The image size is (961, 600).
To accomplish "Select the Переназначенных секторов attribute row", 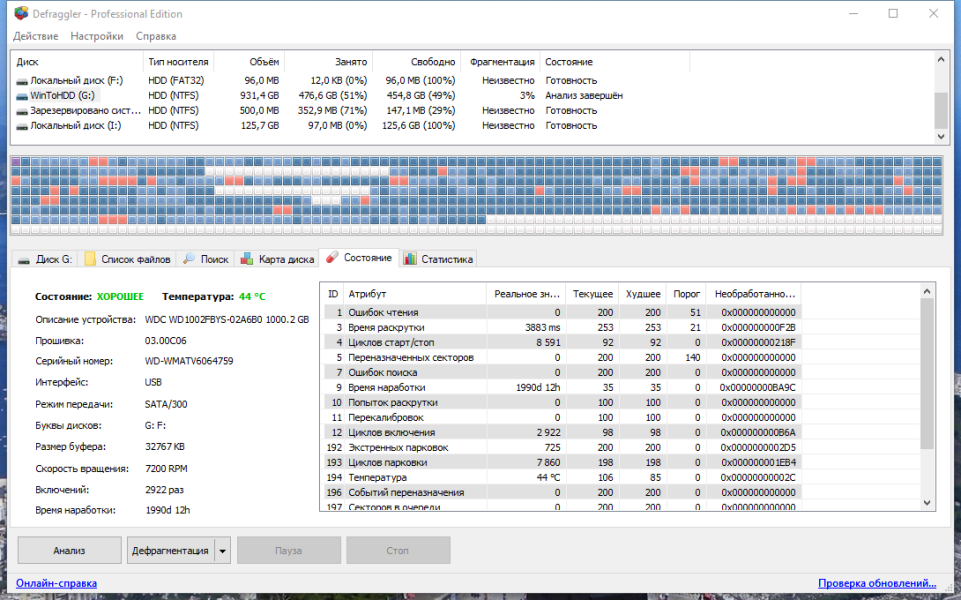I will point(562,357).
